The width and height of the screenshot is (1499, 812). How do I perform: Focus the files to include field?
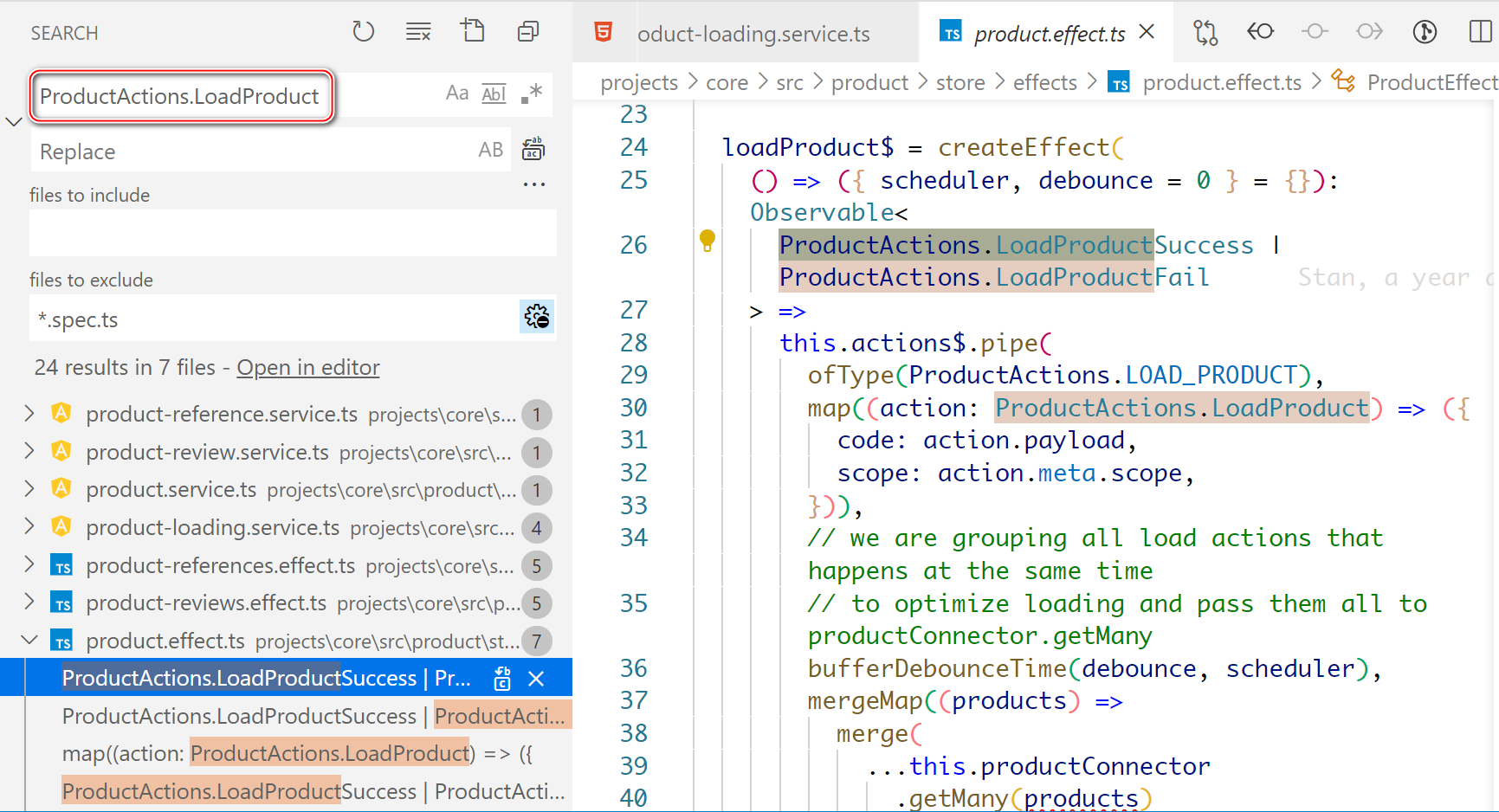click(293, 233)
